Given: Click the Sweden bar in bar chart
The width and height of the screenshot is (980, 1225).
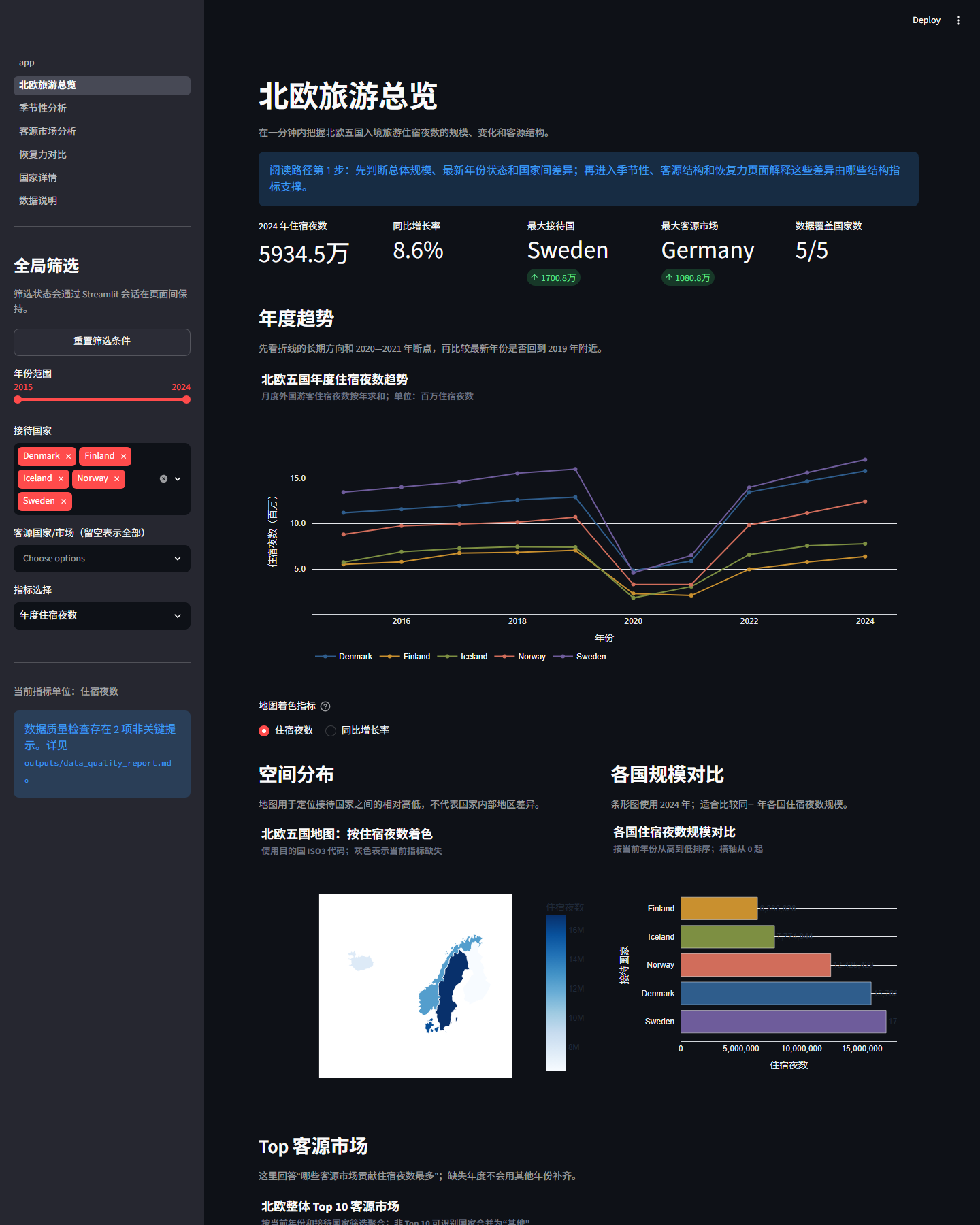Looking at the screenshot, I should coord(783,1022).
